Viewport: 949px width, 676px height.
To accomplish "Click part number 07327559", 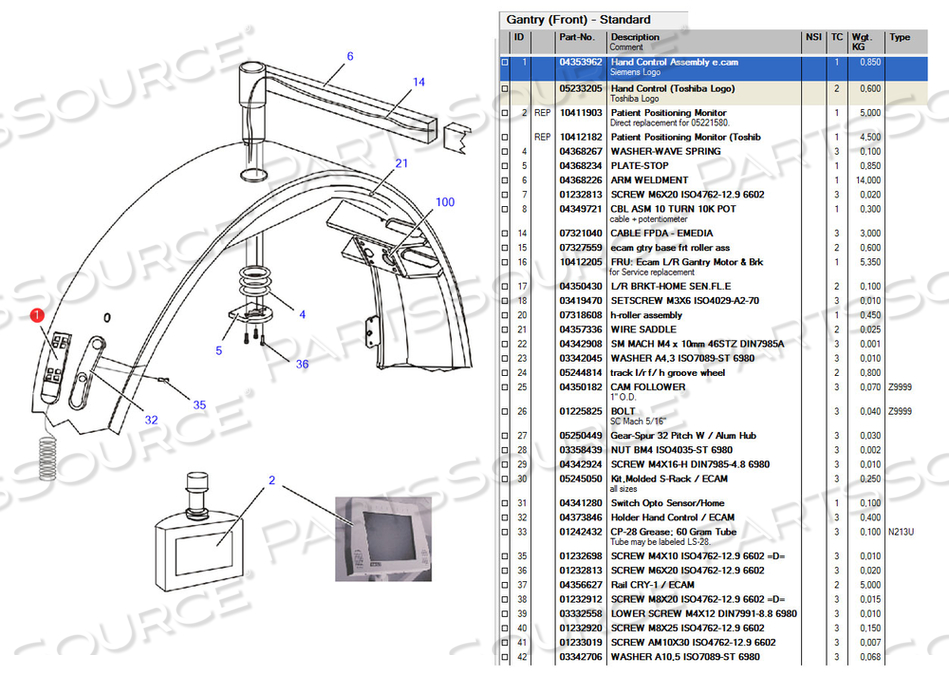I will pos(580,248).
